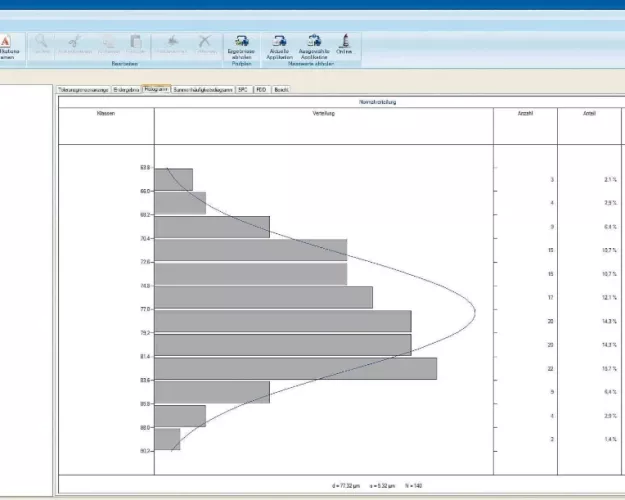The image size is (625, 500).
Task: Select the Aktuelle Applikation icon
Action: tap(279, 41)
